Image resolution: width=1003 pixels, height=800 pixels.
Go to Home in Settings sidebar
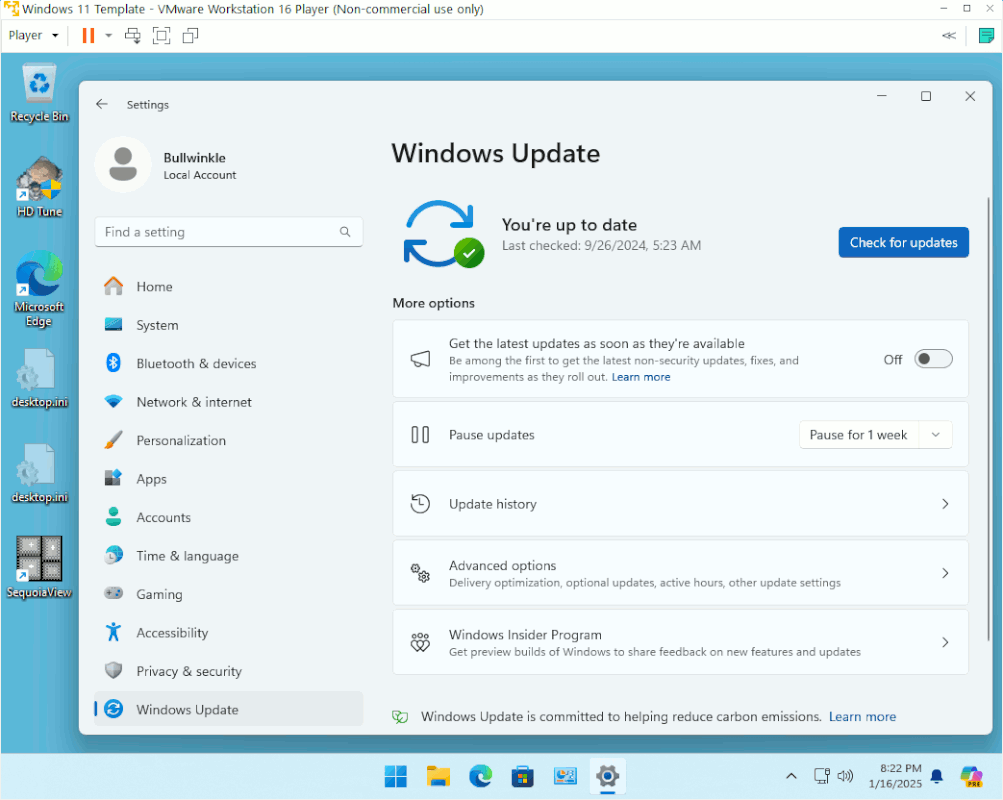click(228, 286)
